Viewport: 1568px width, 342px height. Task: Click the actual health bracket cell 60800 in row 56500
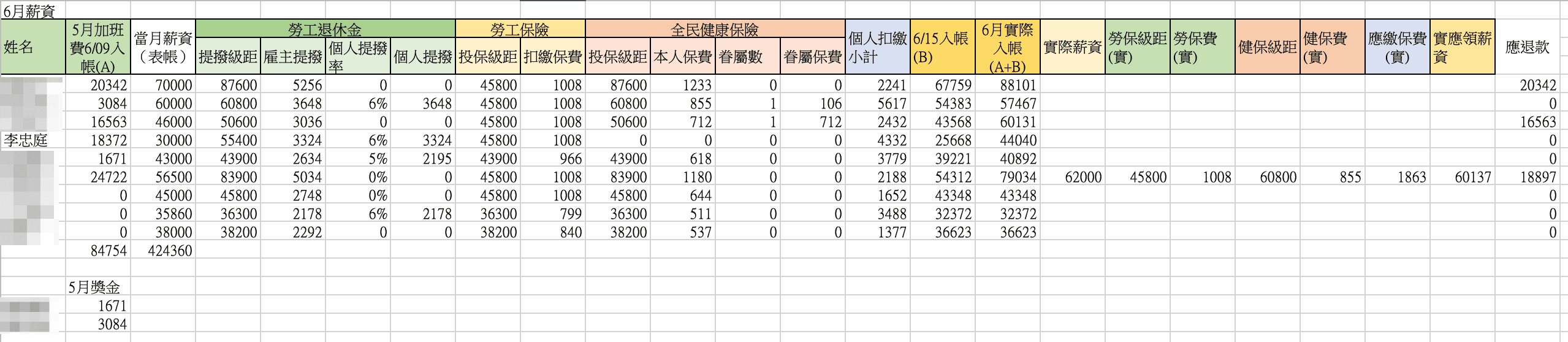click(1268, 177)
